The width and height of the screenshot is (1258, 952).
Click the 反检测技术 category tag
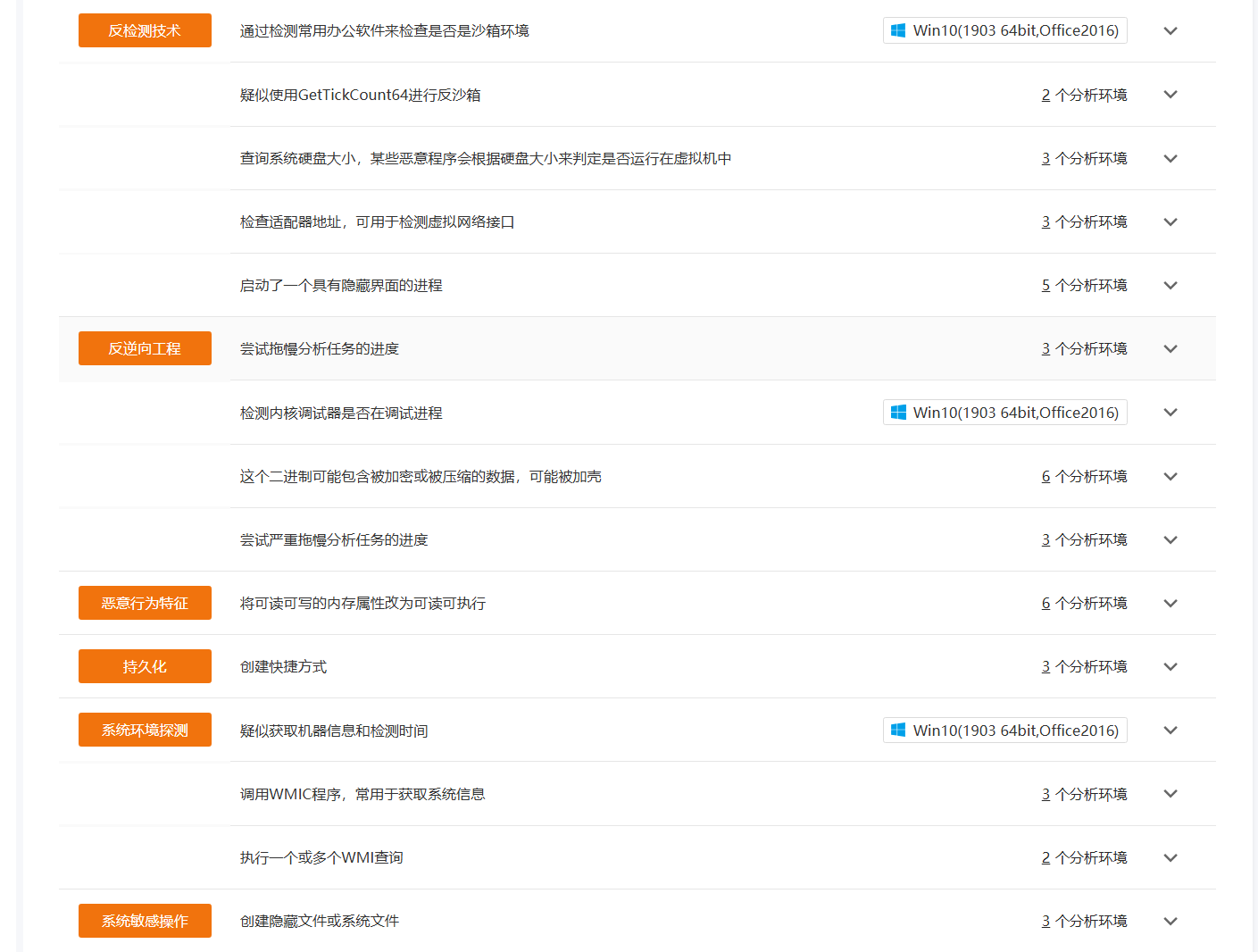click(x=145, y=30)
